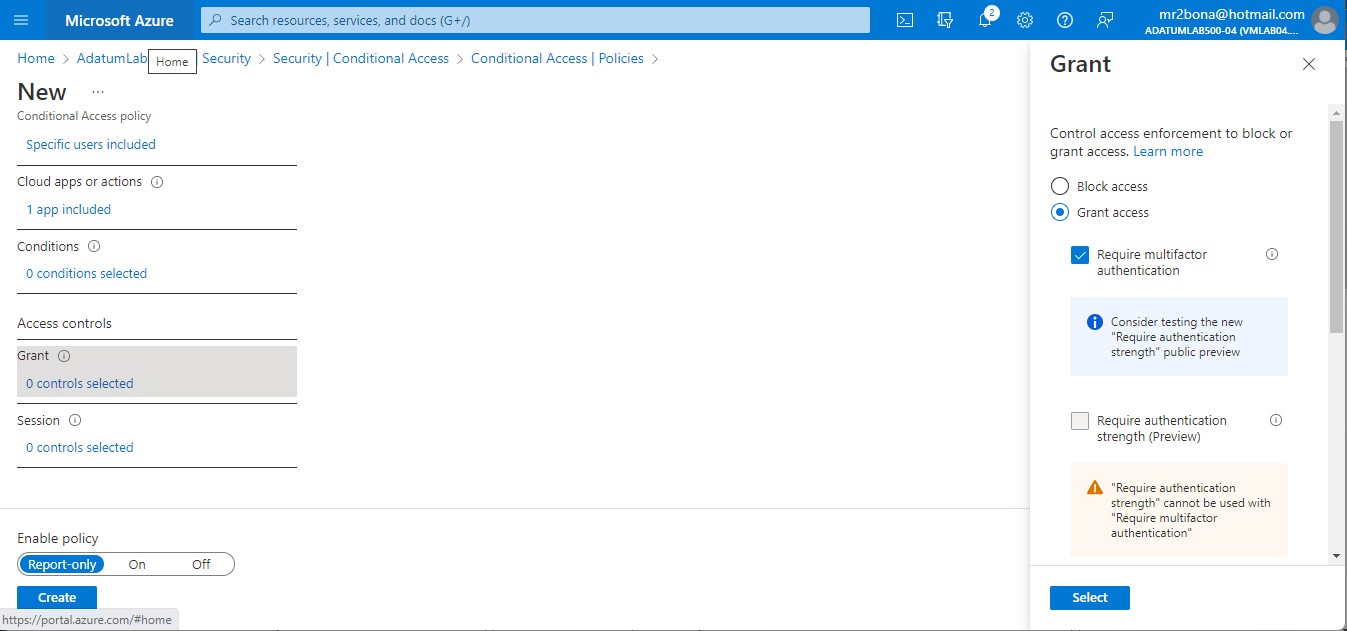
Task: Open Grant 0 controls selected link
Action: [80, 384]
